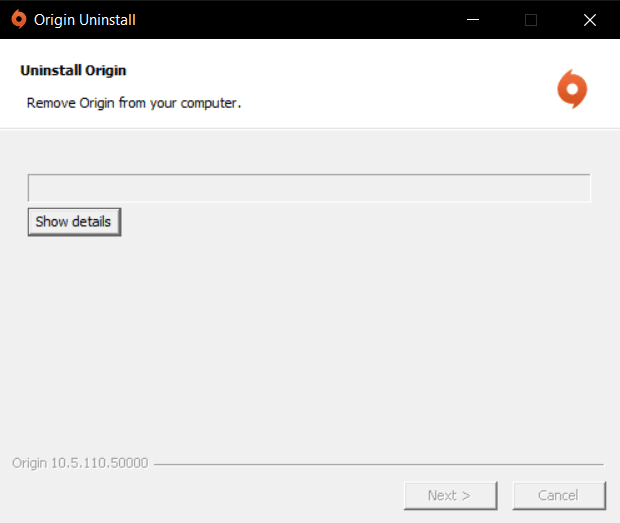This screenshot has height=523, width=620.
Task: Click the "Origin 10.5.110.50000" version text
Action: (80, 463)
